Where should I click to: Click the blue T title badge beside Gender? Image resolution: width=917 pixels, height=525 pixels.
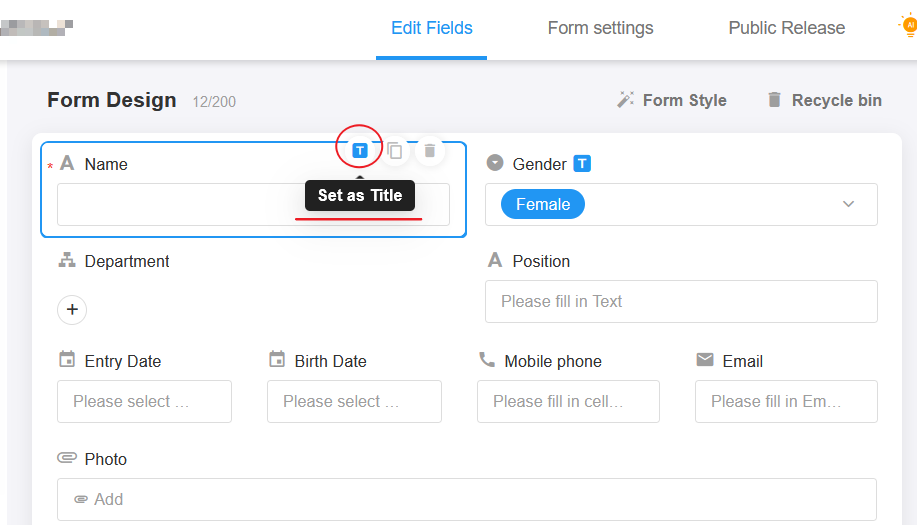coord(582,164)
